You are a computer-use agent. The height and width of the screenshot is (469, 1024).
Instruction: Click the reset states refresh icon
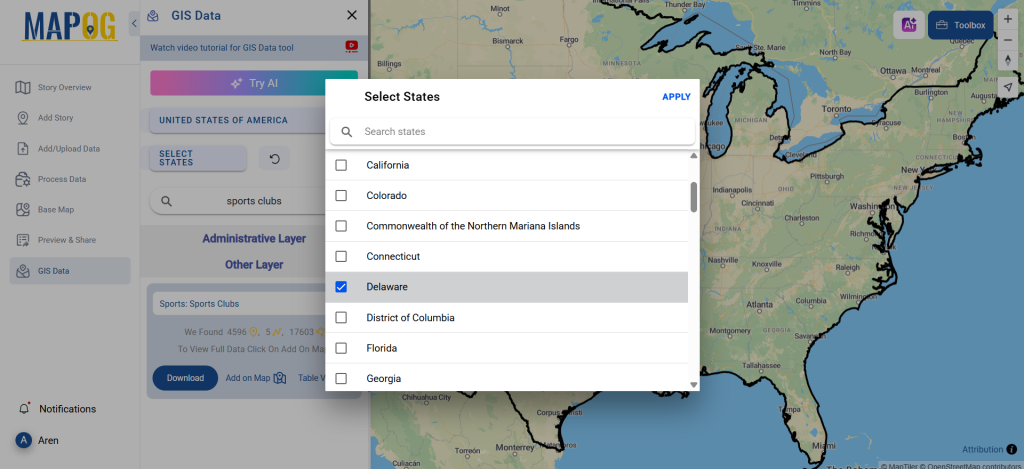[x=275, y=158]
